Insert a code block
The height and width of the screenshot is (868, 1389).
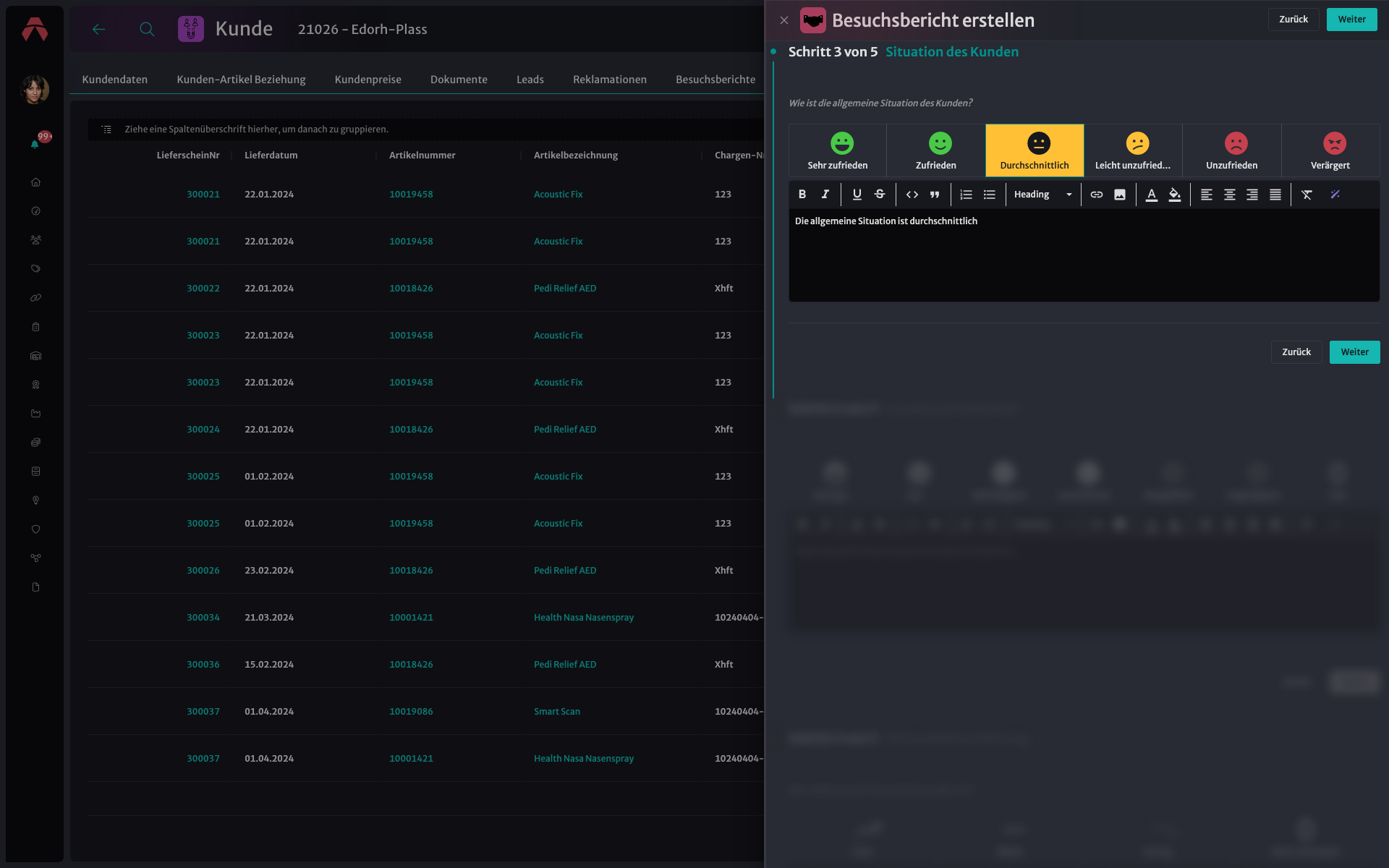point(912,195)
